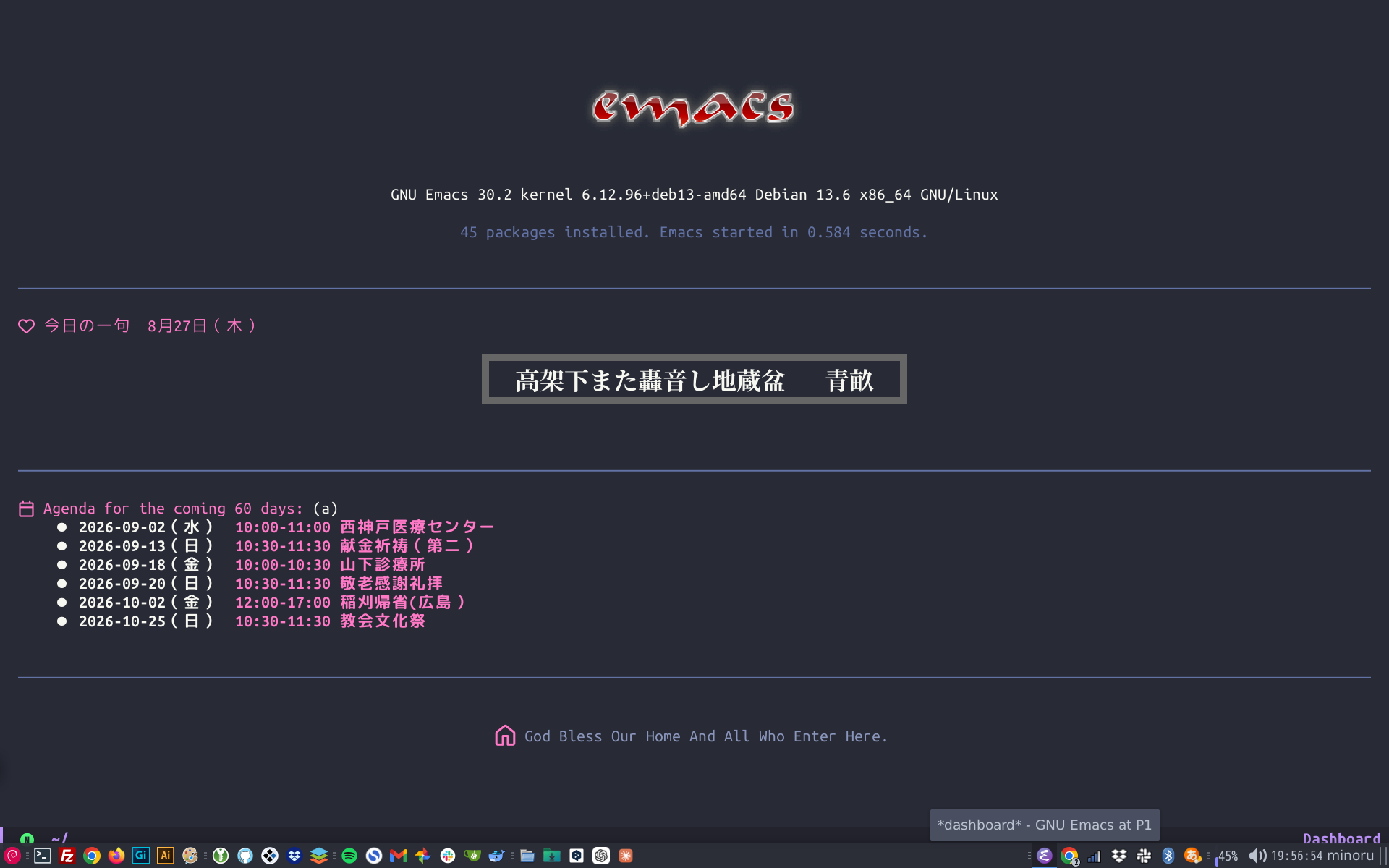
Task: Click the Emacs logo banner
Action: tap(693, 108)
